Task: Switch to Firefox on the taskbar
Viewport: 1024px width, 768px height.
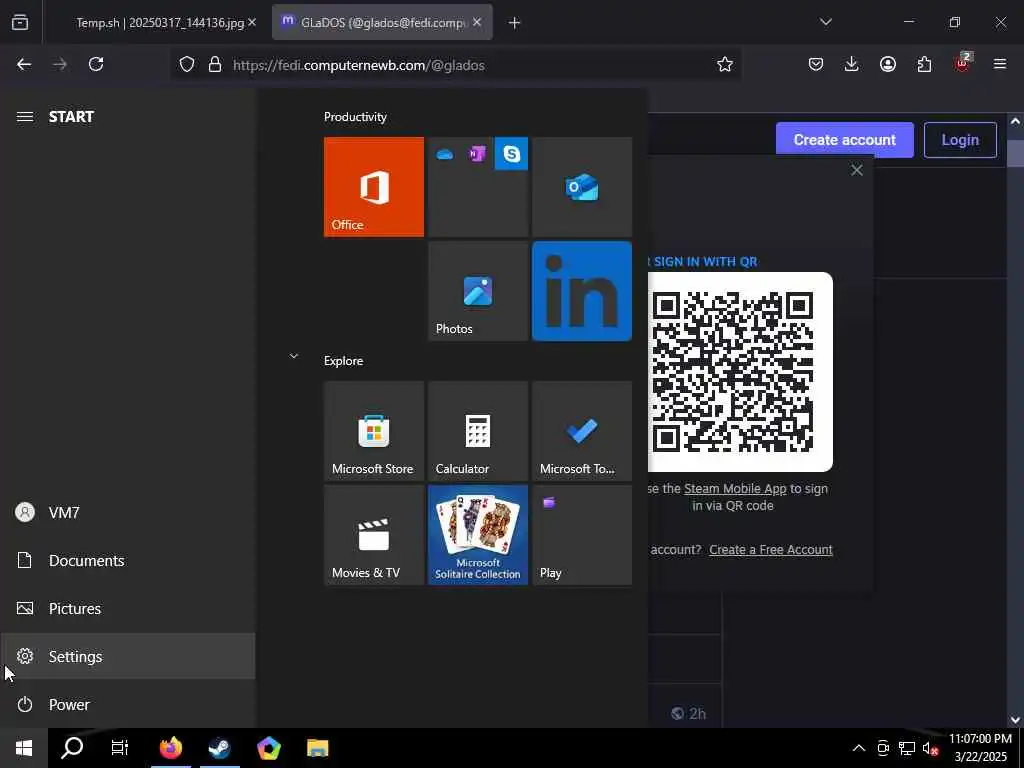Action: point(170,748)
